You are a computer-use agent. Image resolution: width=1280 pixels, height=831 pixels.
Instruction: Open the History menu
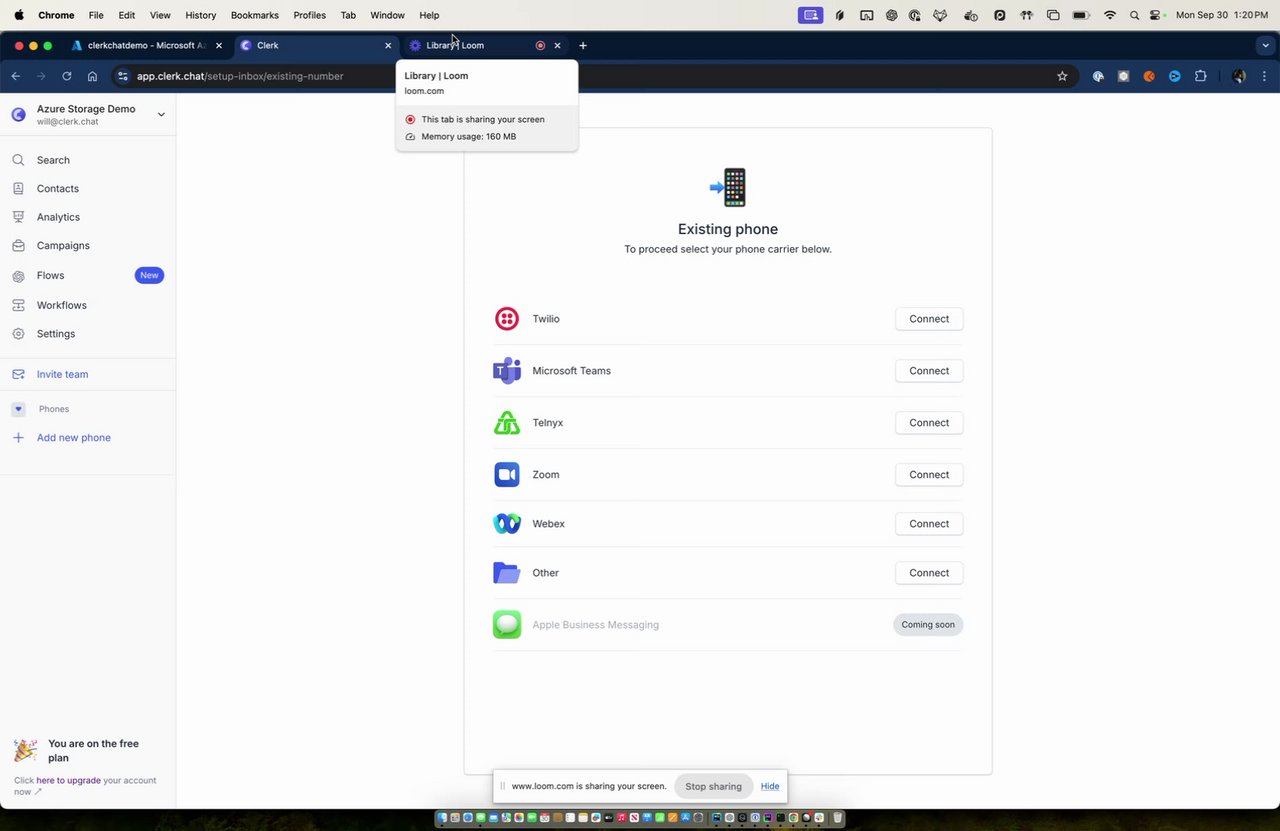(x=200, y=15)
